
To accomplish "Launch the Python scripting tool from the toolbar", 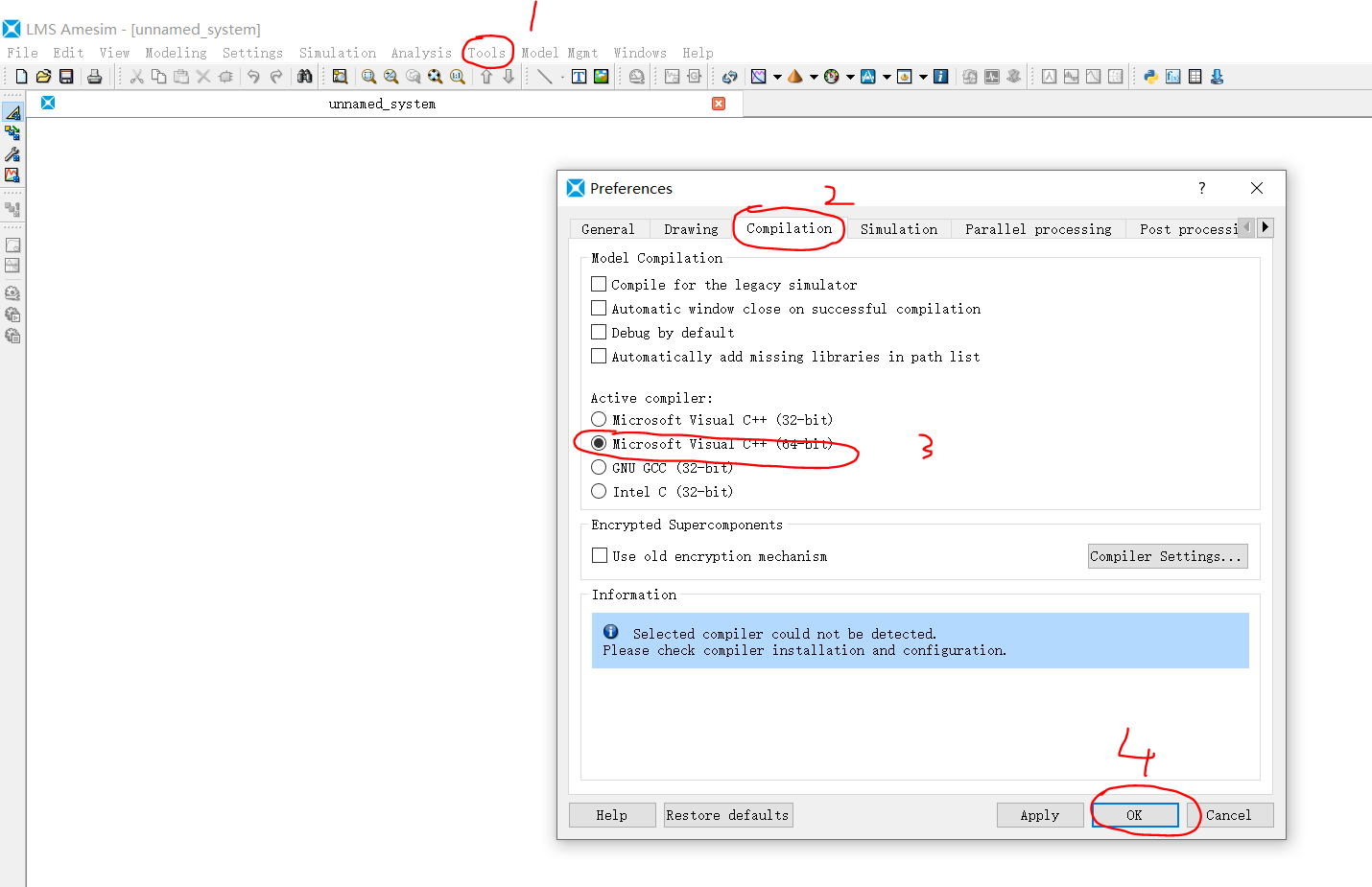I will pos(1150,76).
